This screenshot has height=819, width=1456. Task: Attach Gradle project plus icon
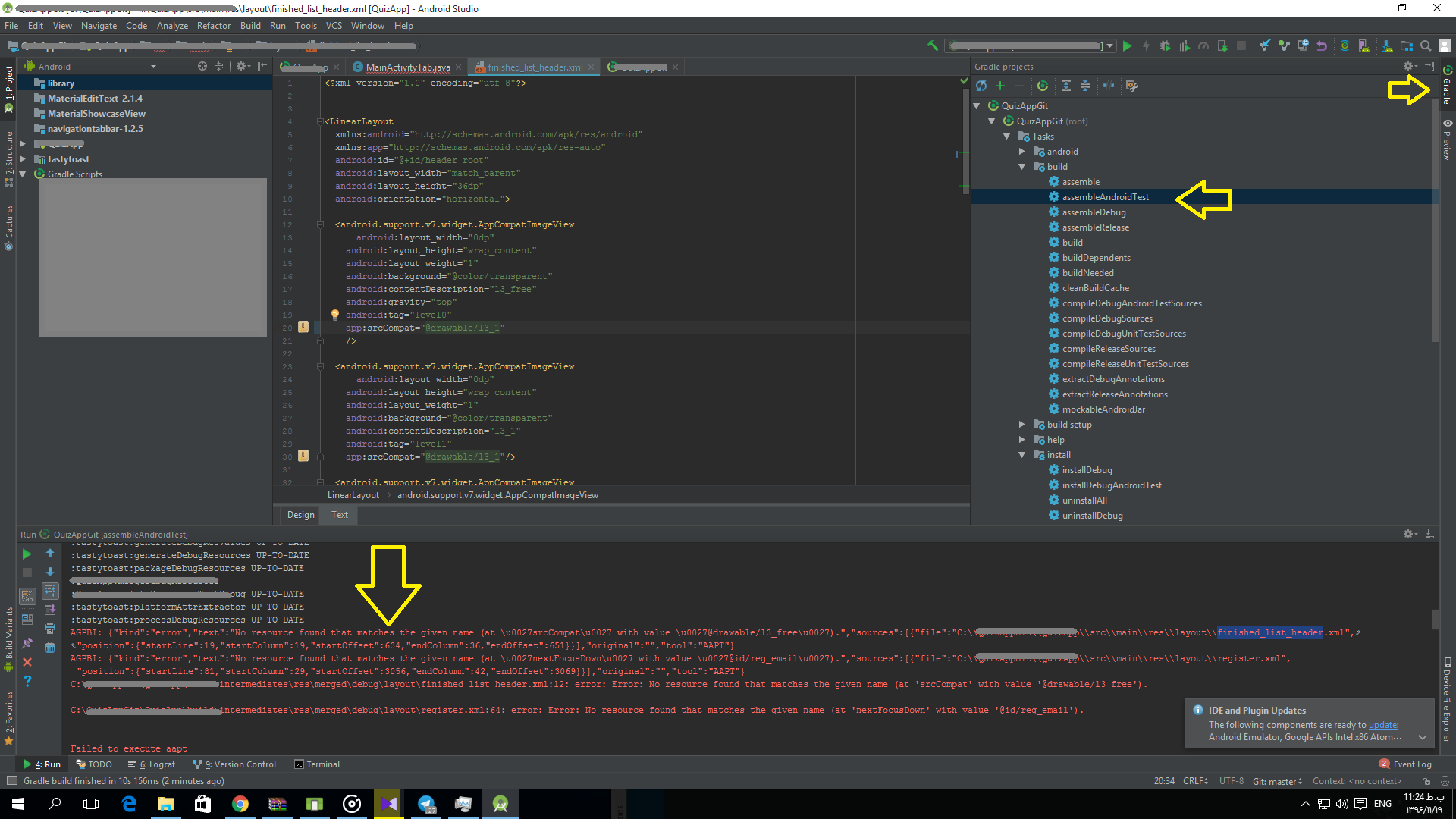click(x=1000, y=86)
